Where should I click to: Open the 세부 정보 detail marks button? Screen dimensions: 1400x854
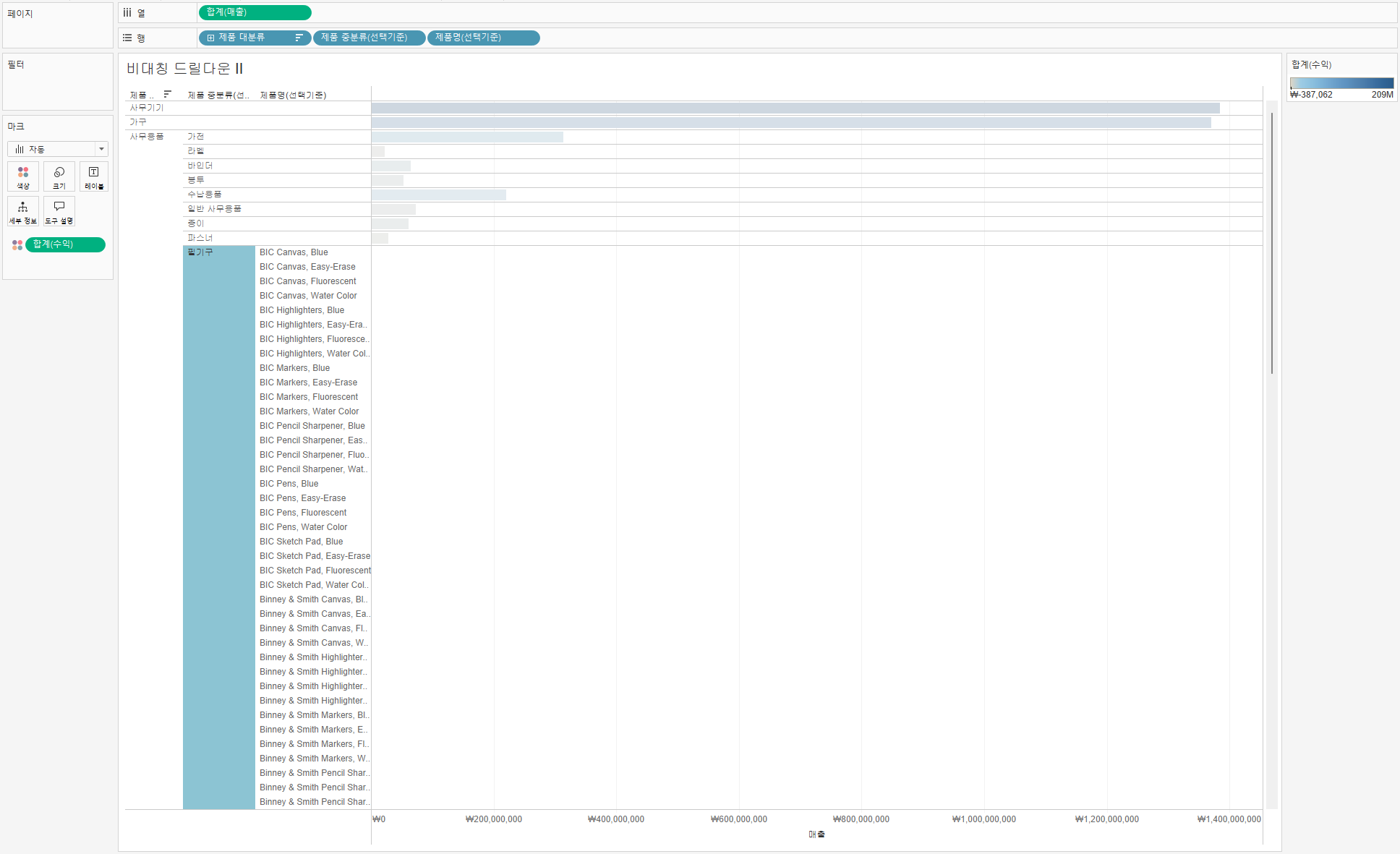23,211
